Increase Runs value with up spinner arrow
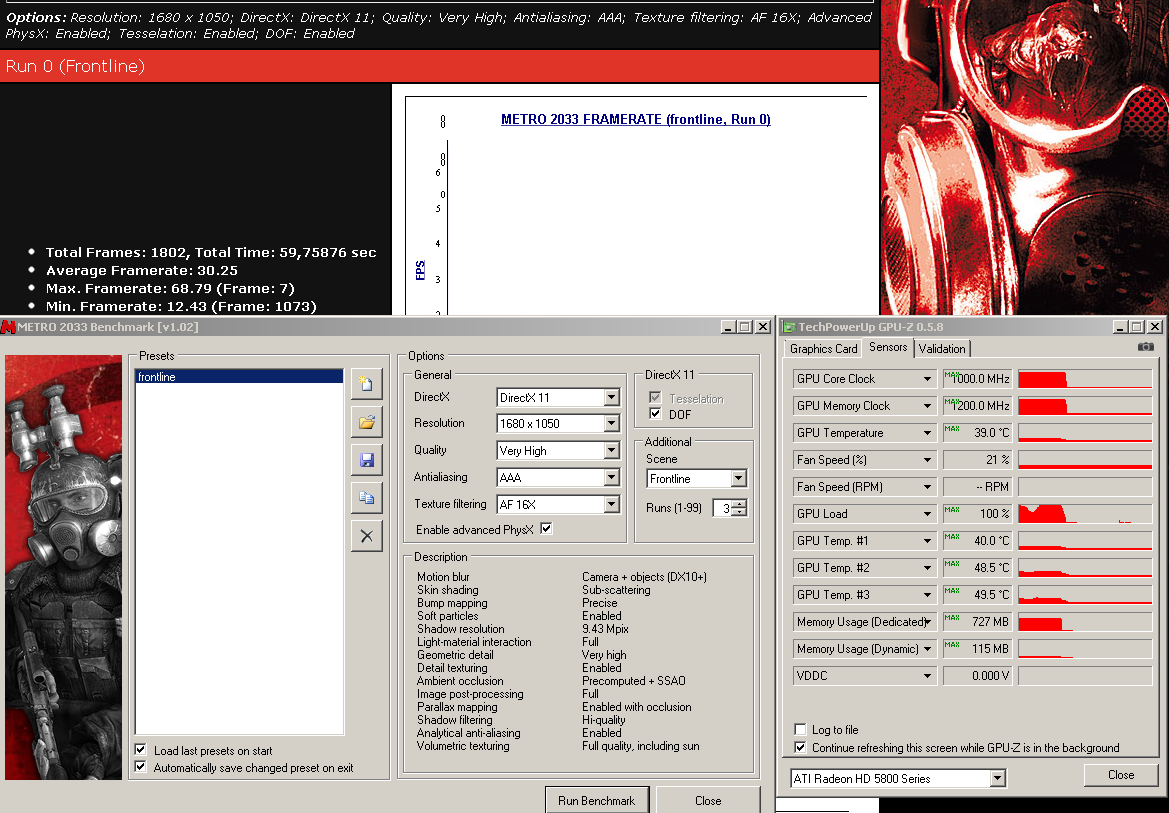This screenshot has height=813, width=1169. click(x=739, y=504)
